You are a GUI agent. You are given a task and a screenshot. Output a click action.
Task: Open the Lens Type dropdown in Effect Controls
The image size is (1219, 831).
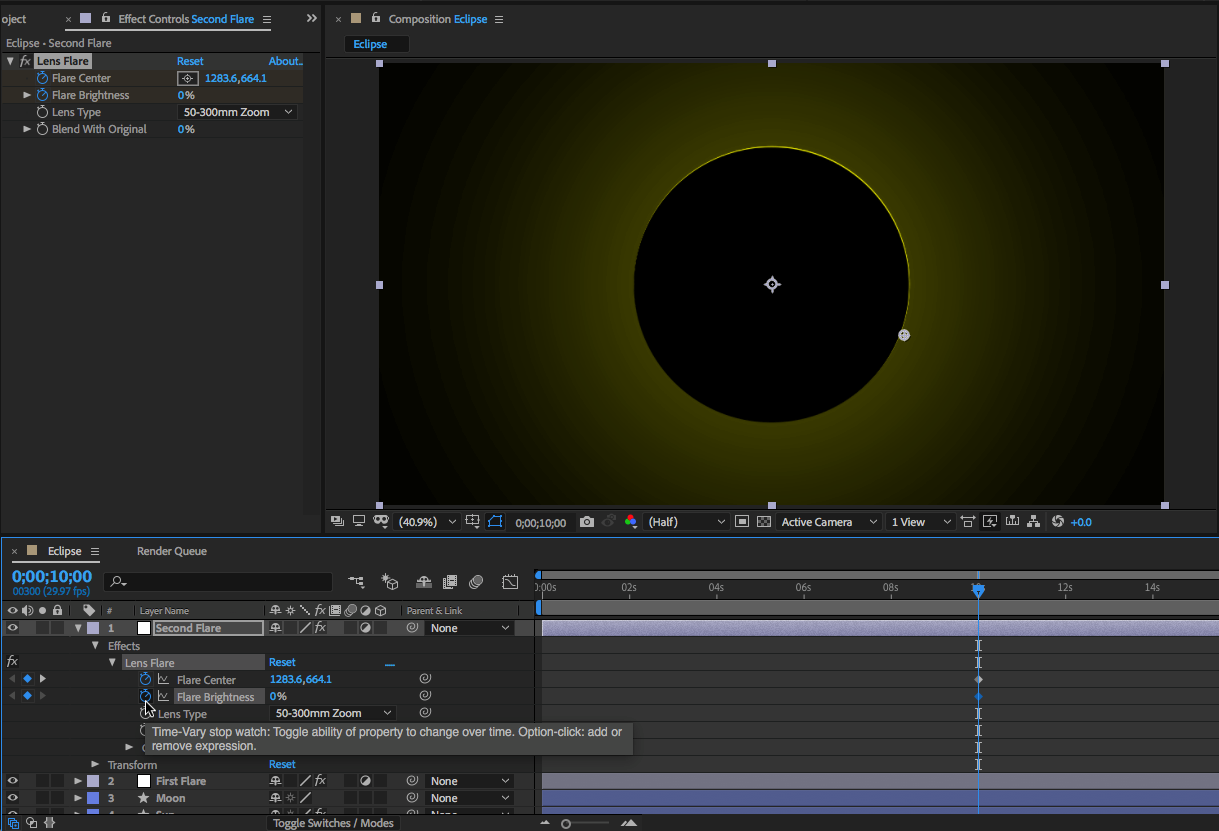pyautogui.click(x=238, y=112)
